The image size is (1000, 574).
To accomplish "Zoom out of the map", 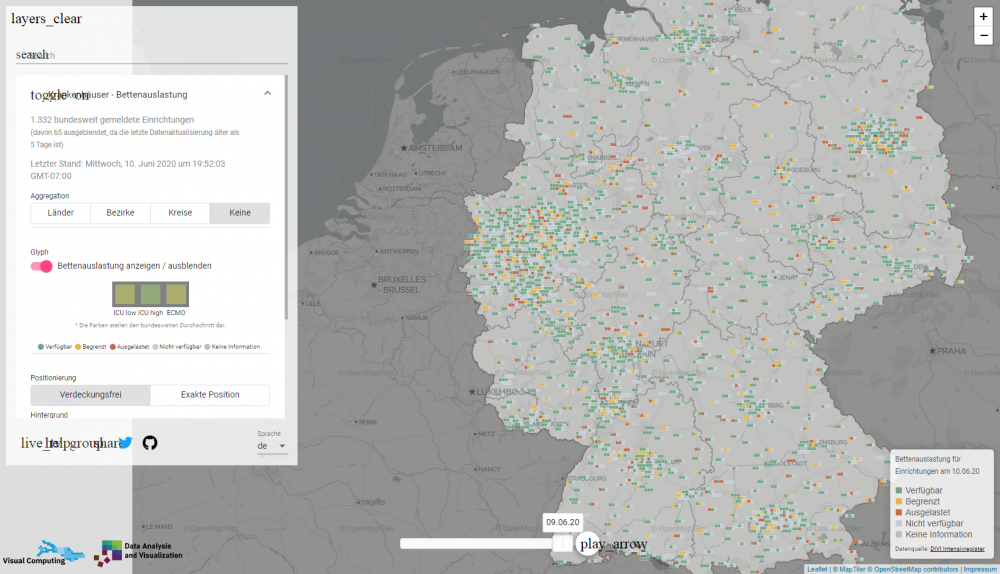I will click(x=983, y=36).
